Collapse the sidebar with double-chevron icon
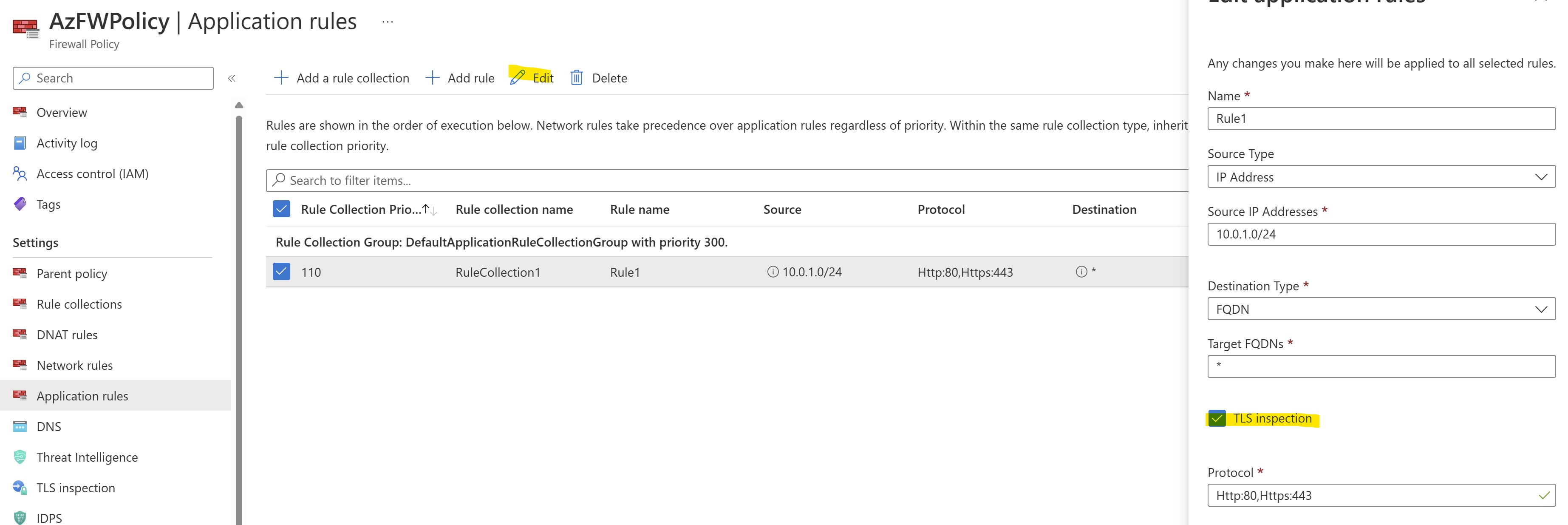Image resolution: width=1568 pixels, height=525 pixels. (x=231, y=78)
